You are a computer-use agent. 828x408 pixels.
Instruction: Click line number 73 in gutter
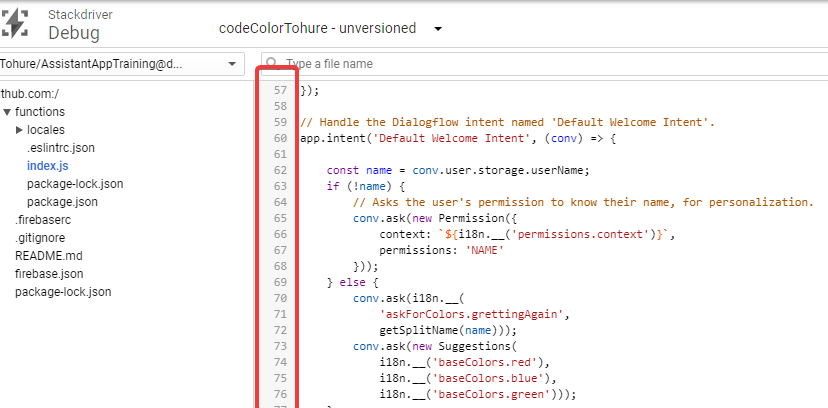point(280,346)
